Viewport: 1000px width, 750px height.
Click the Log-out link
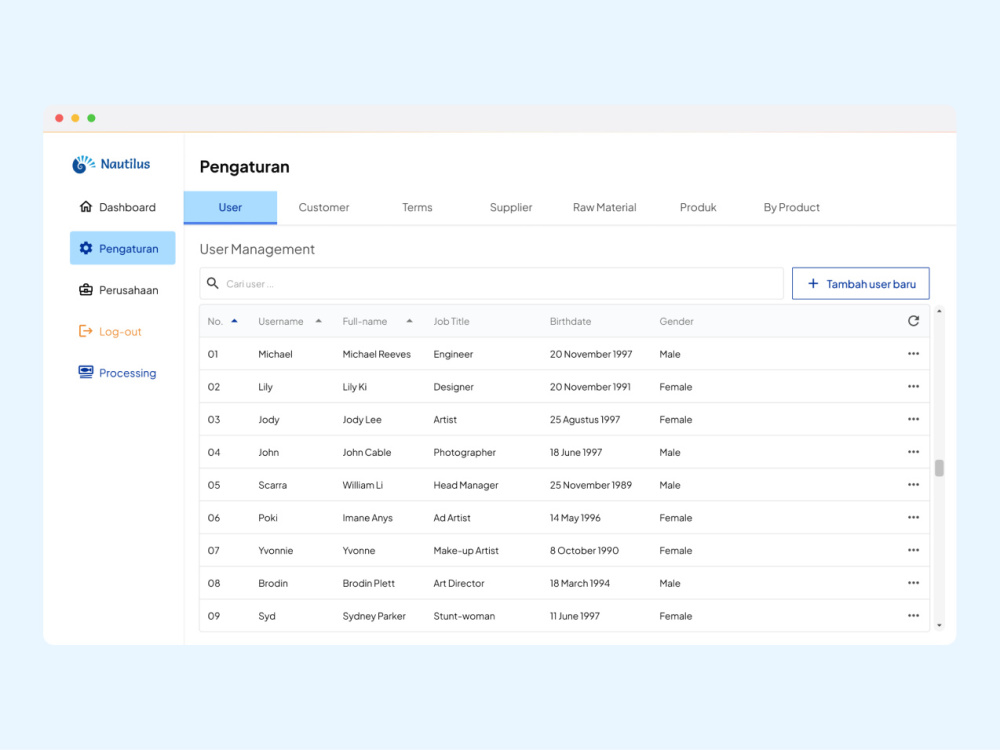(120, 332)
